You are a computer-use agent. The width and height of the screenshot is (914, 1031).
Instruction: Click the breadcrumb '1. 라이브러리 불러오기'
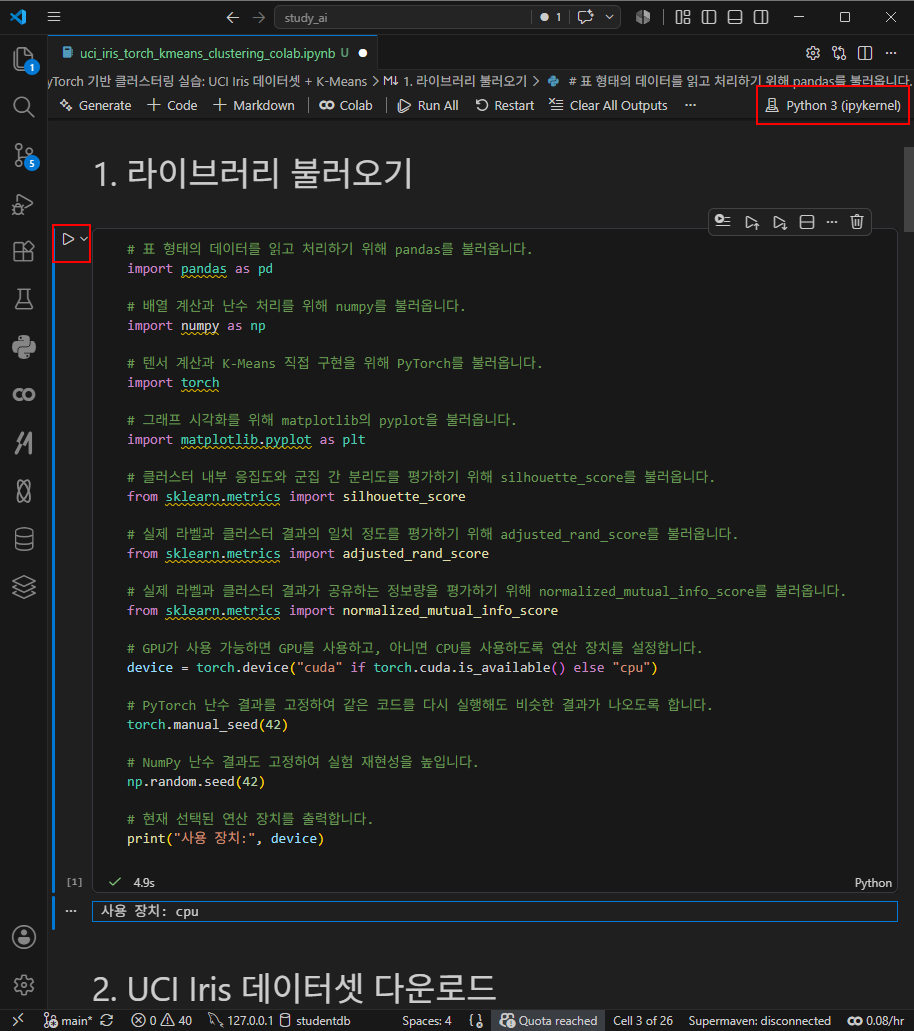pyautogui.click(x=455, y=81)
